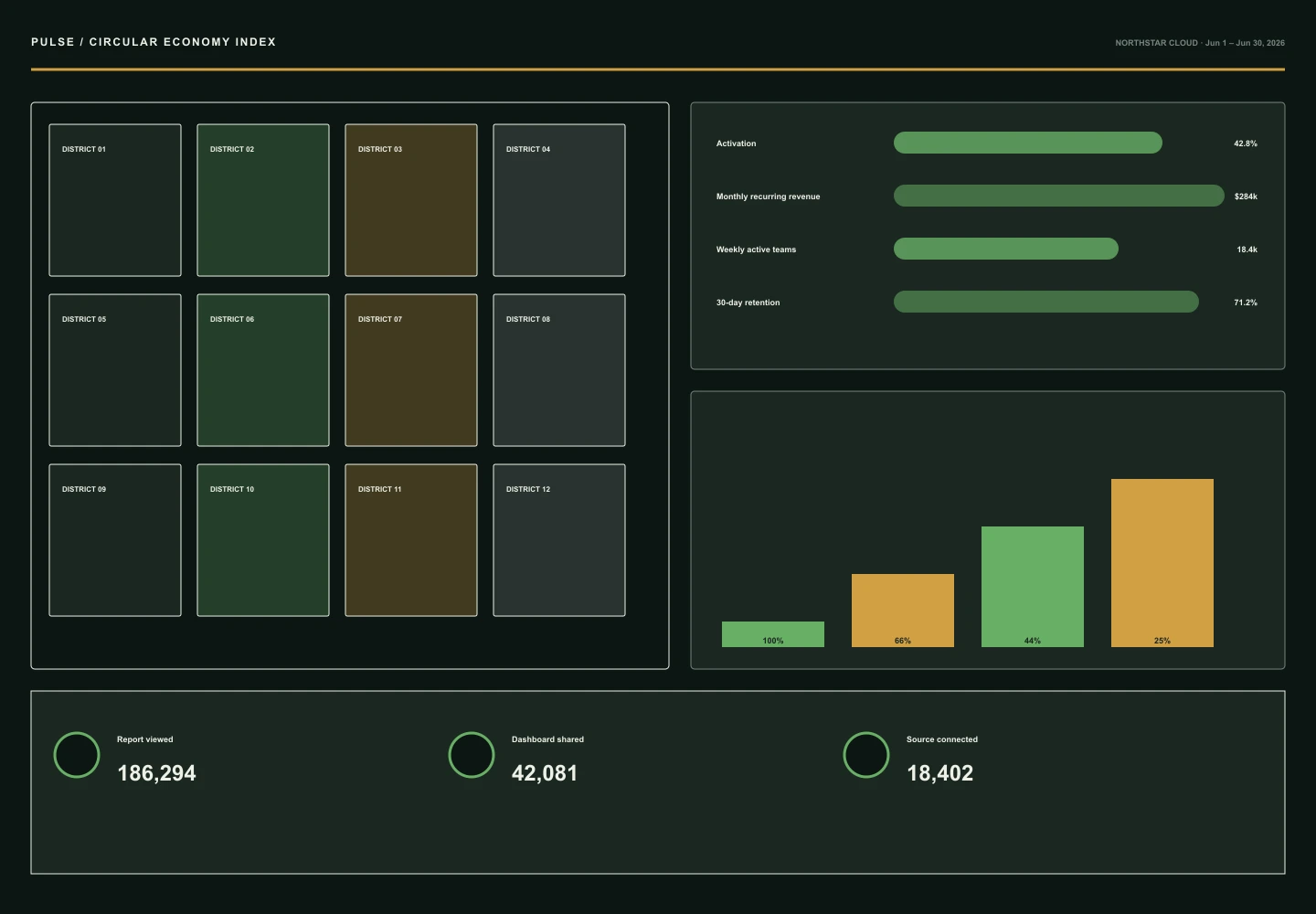Click the District 07 card
This screenshot has height=914, width=1316.
tap(411, 370)
